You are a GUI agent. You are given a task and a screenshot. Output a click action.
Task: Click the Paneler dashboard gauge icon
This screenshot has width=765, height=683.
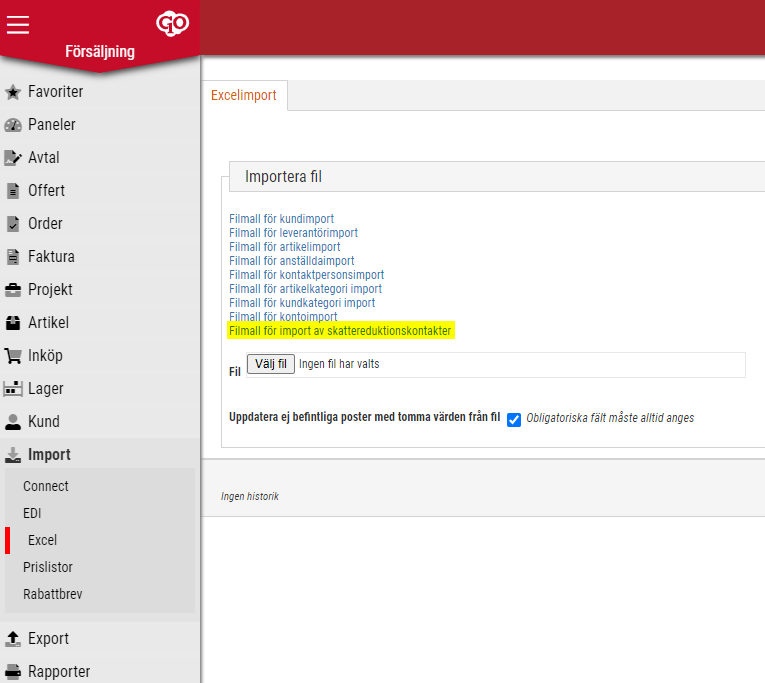pos(13,125)
